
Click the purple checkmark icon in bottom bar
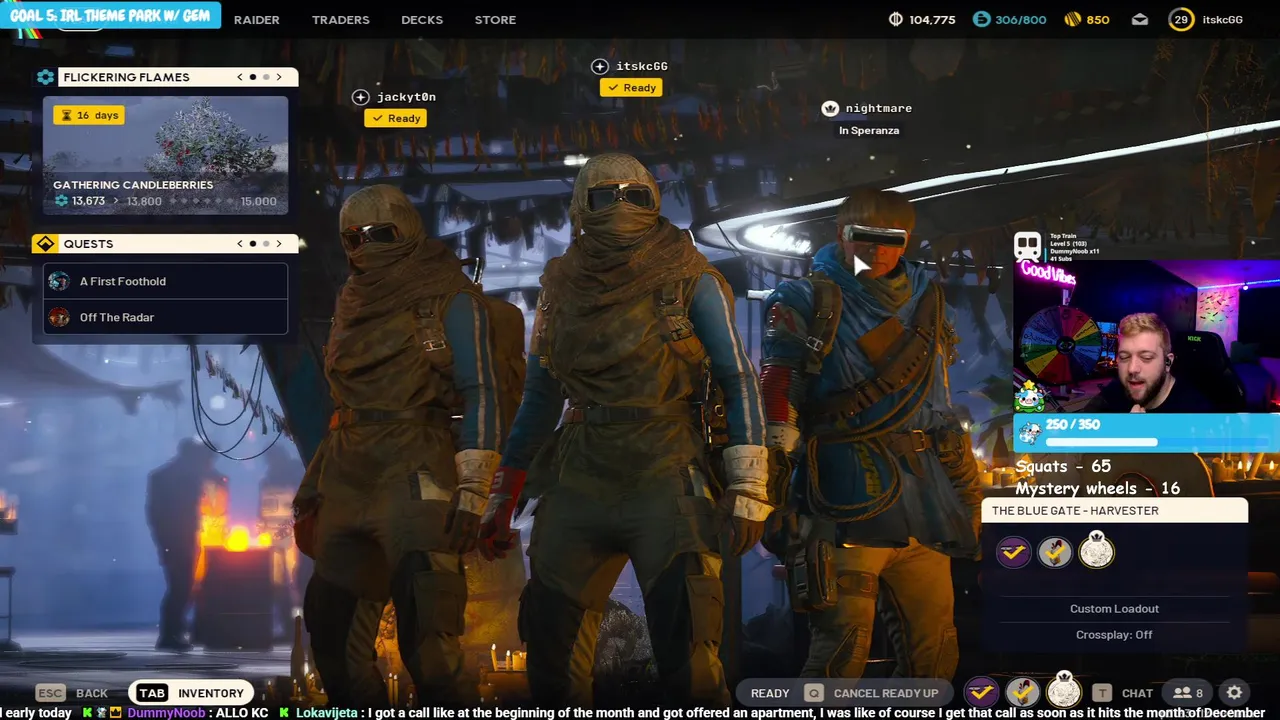tap(981, 692)
